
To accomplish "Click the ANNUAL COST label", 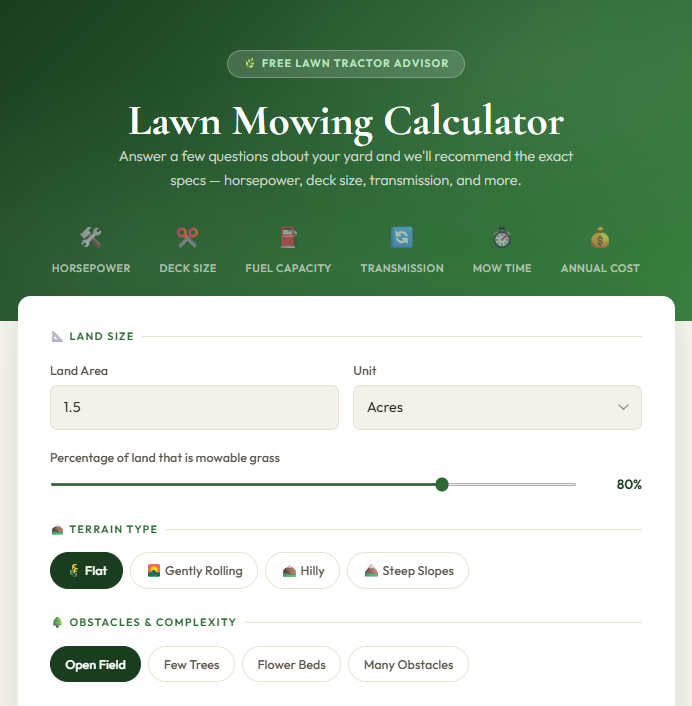I will 600,268.
